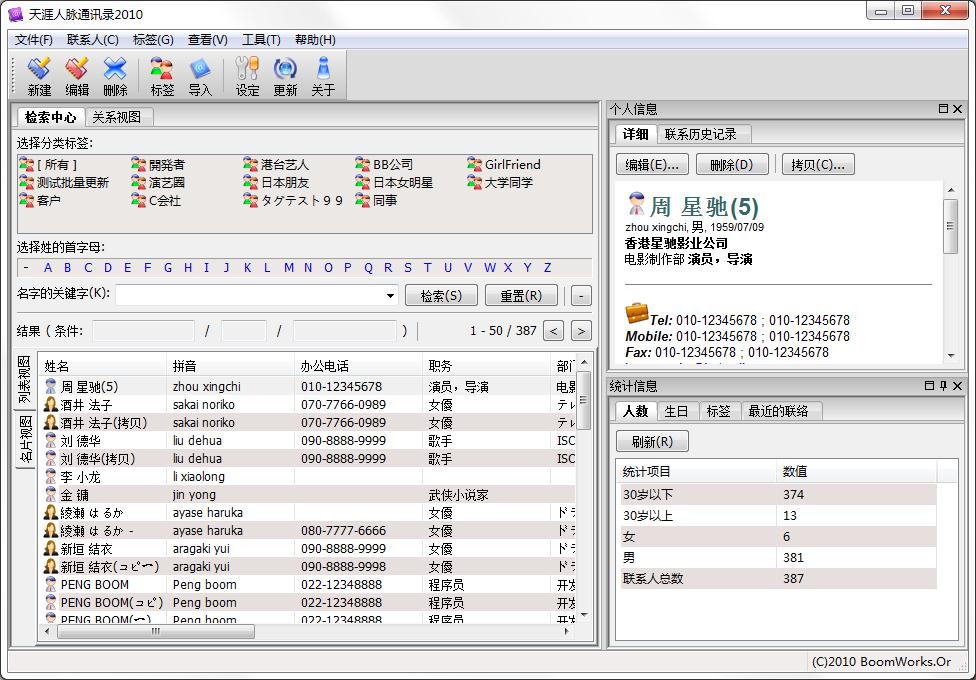This screenshot has height=680, width=976.
Task: Collapse search panel with the minus button
Action: 581,296
